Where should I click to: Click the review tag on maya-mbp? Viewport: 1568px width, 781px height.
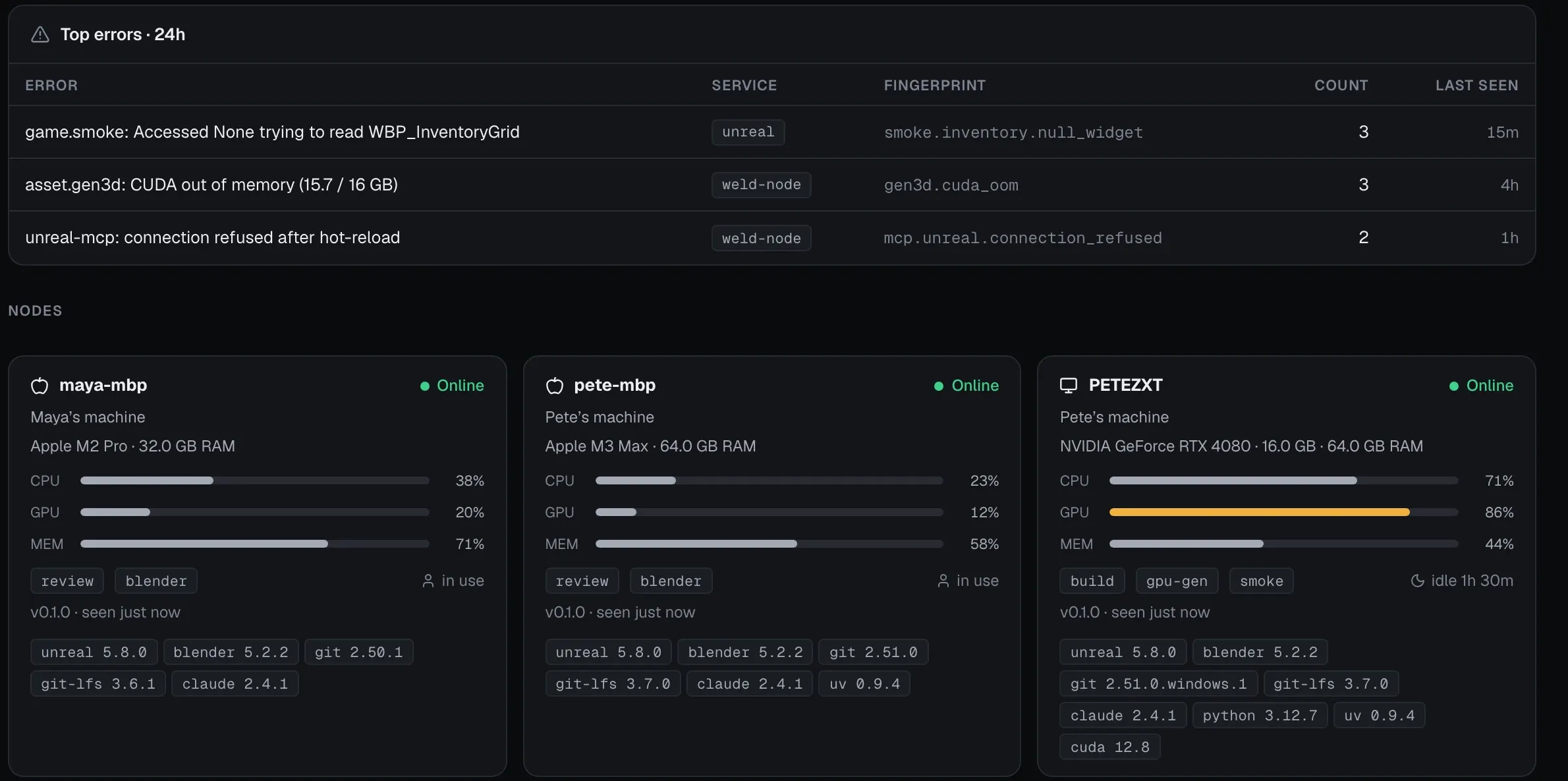[67, 581]
